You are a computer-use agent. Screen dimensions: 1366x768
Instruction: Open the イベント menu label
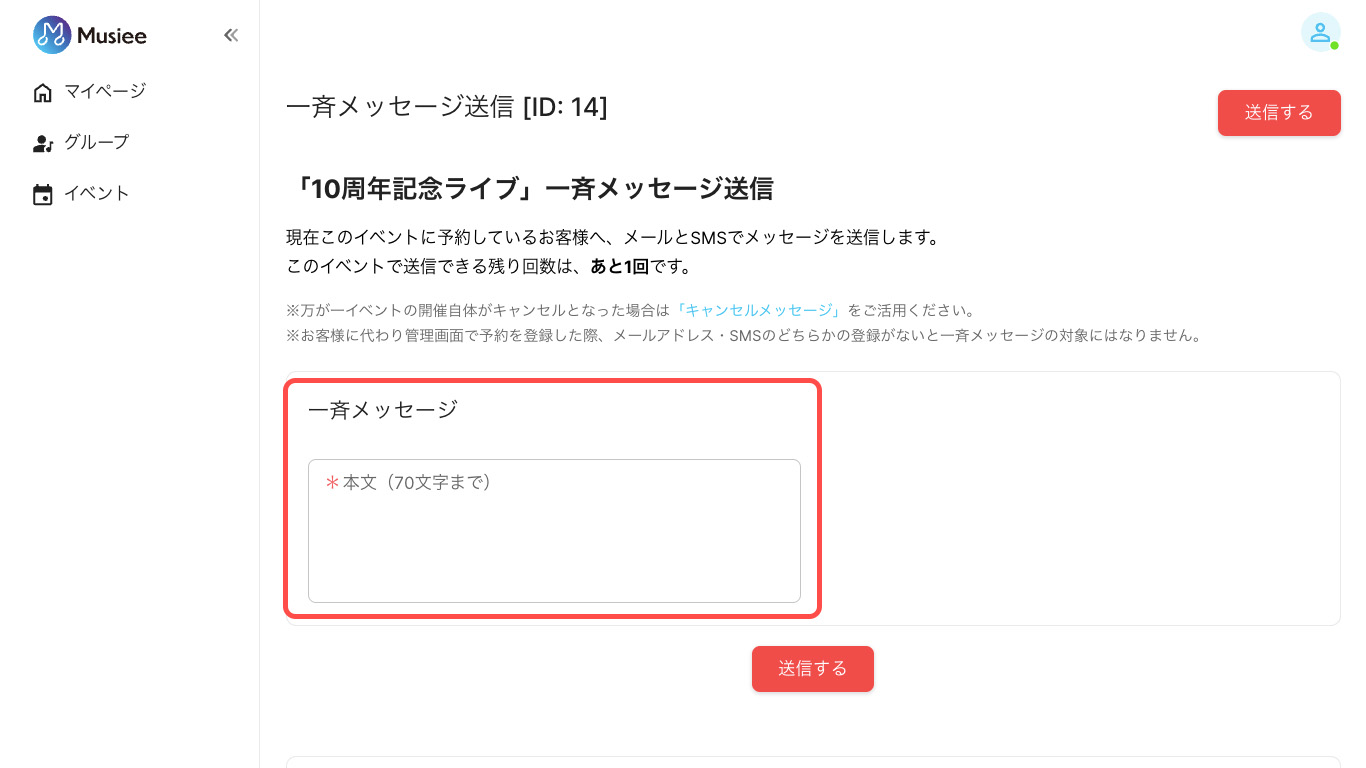[x=97, y=193]
